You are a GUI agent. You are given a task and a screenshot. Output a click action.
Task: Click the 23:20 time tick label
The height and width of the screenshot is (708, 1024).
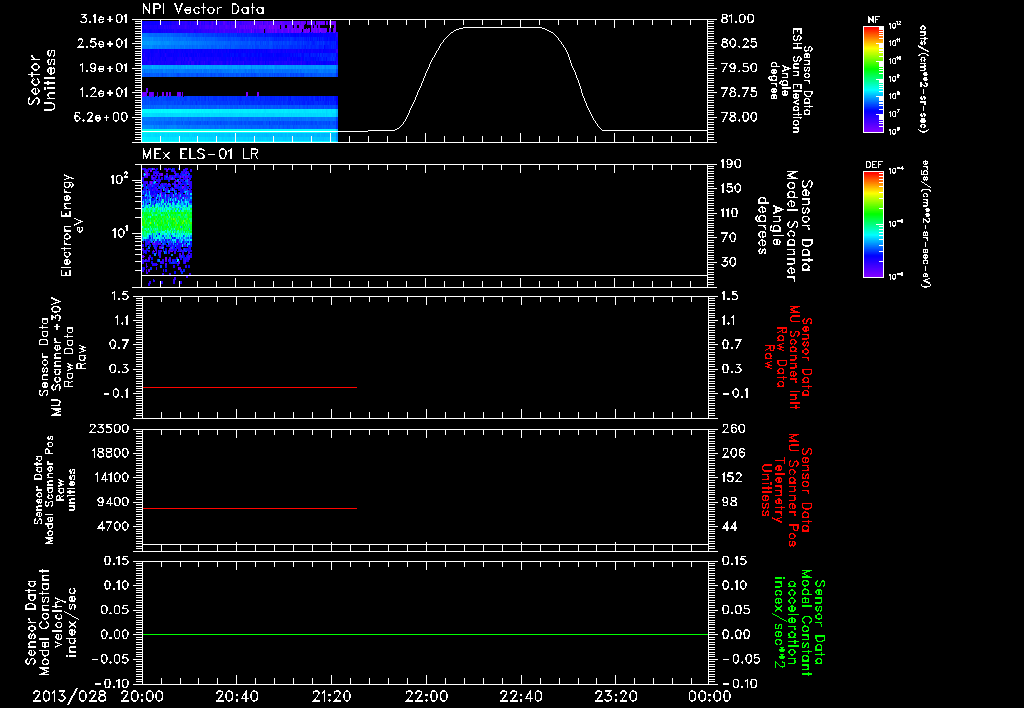(615, 696)
